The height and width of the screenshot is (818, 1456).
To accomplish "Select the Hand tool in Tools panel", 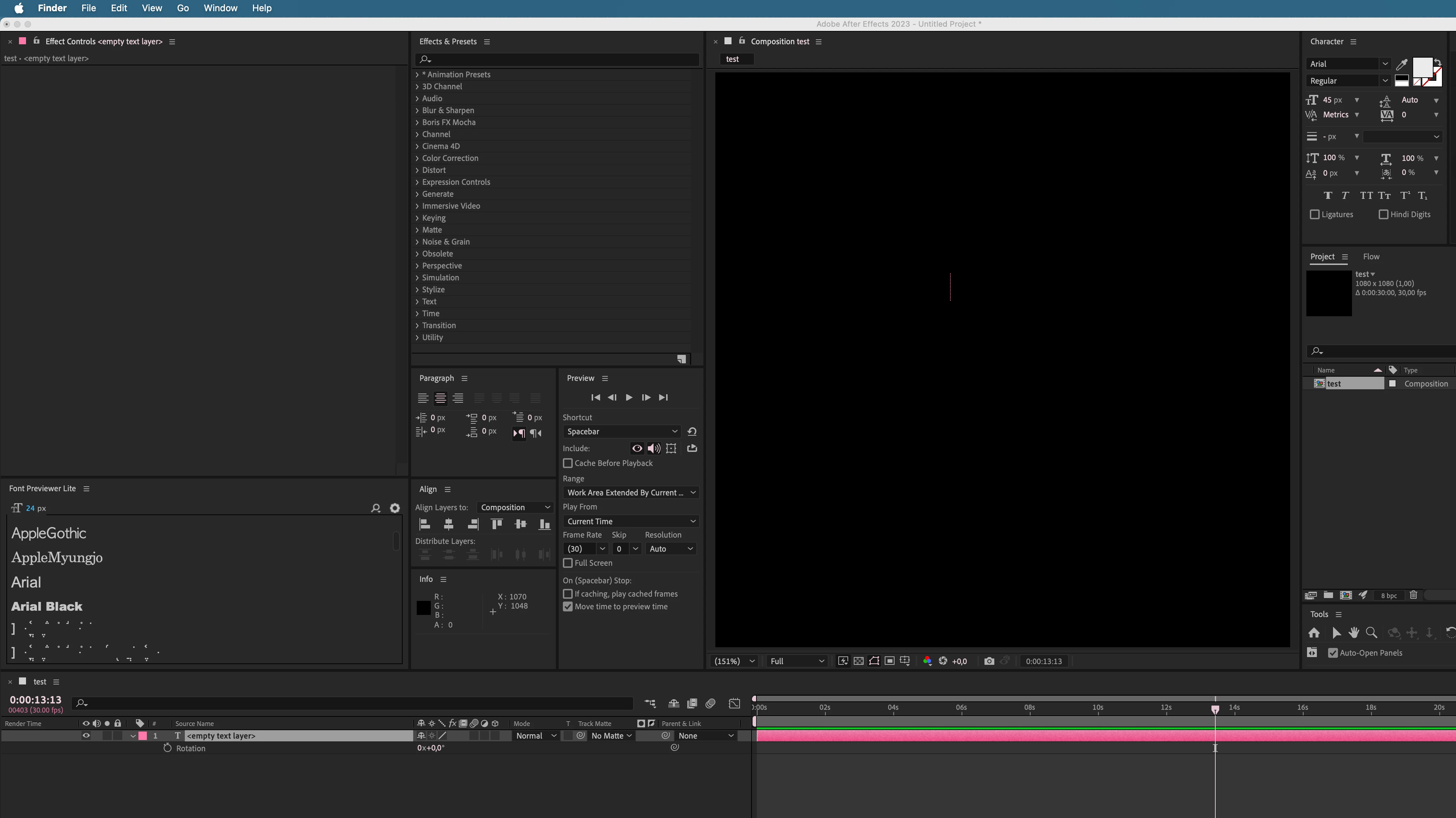I will point(1354,632).
